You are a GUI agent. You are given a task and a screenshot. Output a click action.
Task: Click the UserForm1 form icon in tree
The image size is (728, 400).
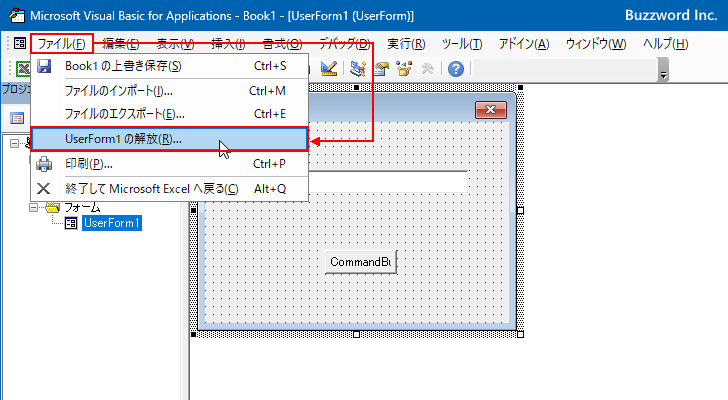71,223
